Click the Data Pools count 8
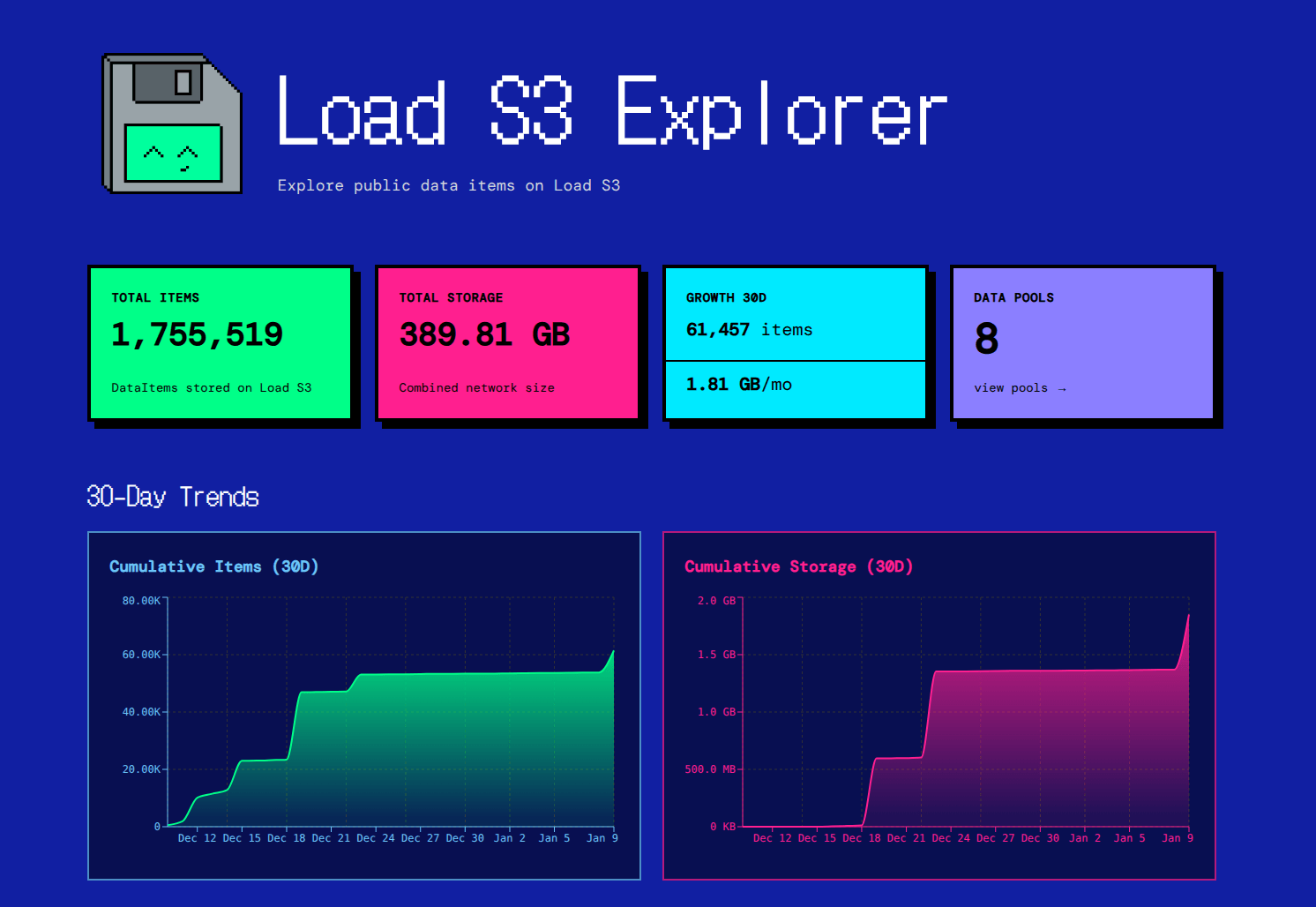 (x=986, y=339)
